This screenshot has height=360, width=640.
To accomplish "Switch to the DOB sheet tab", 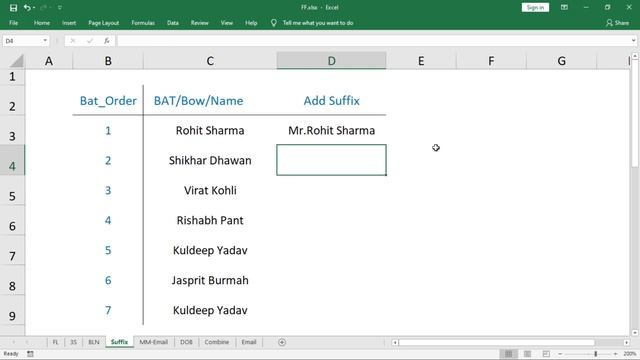I will click(x=187, y=342).
